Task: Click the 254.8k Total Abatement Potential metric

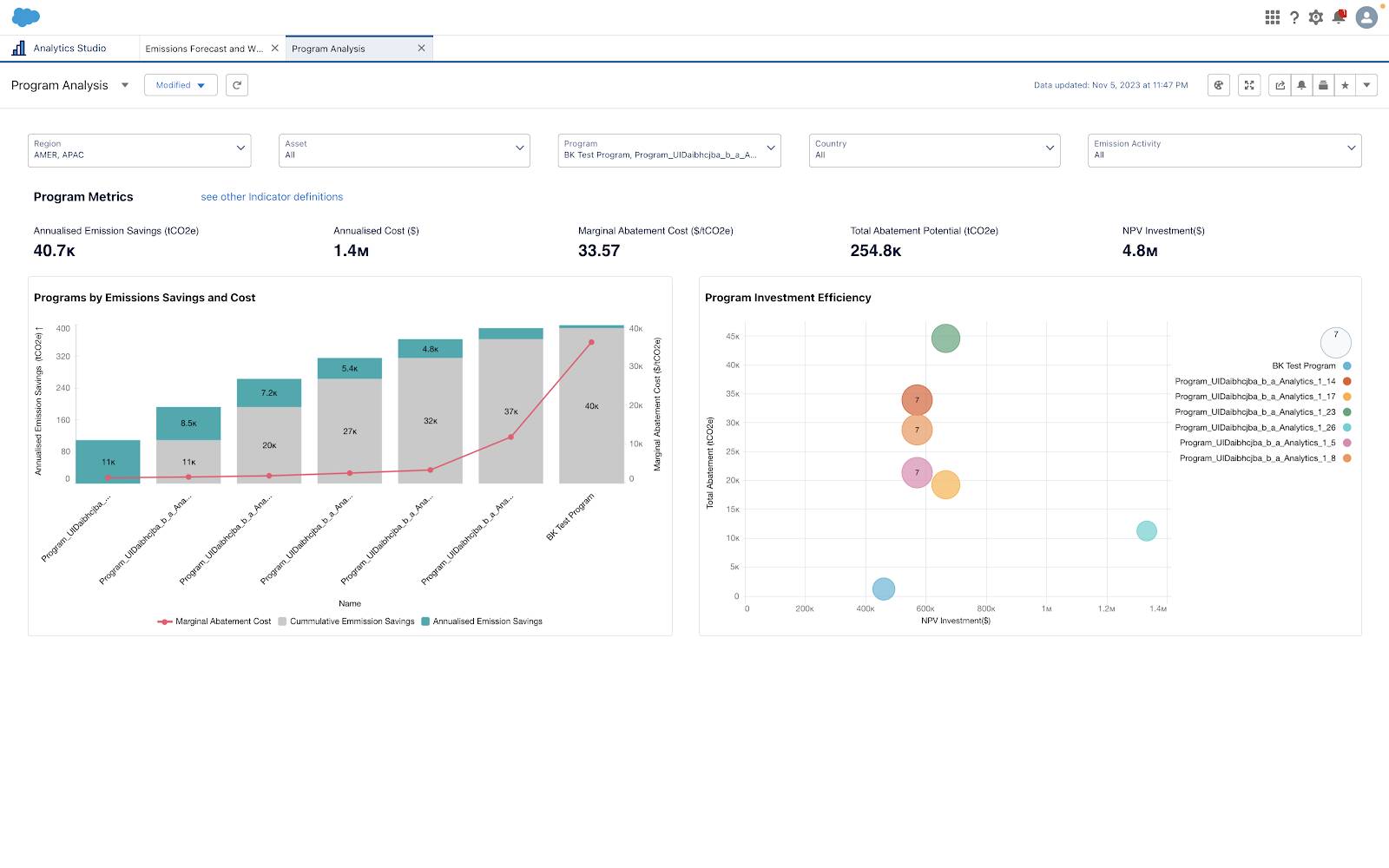Action: [876, 251]
